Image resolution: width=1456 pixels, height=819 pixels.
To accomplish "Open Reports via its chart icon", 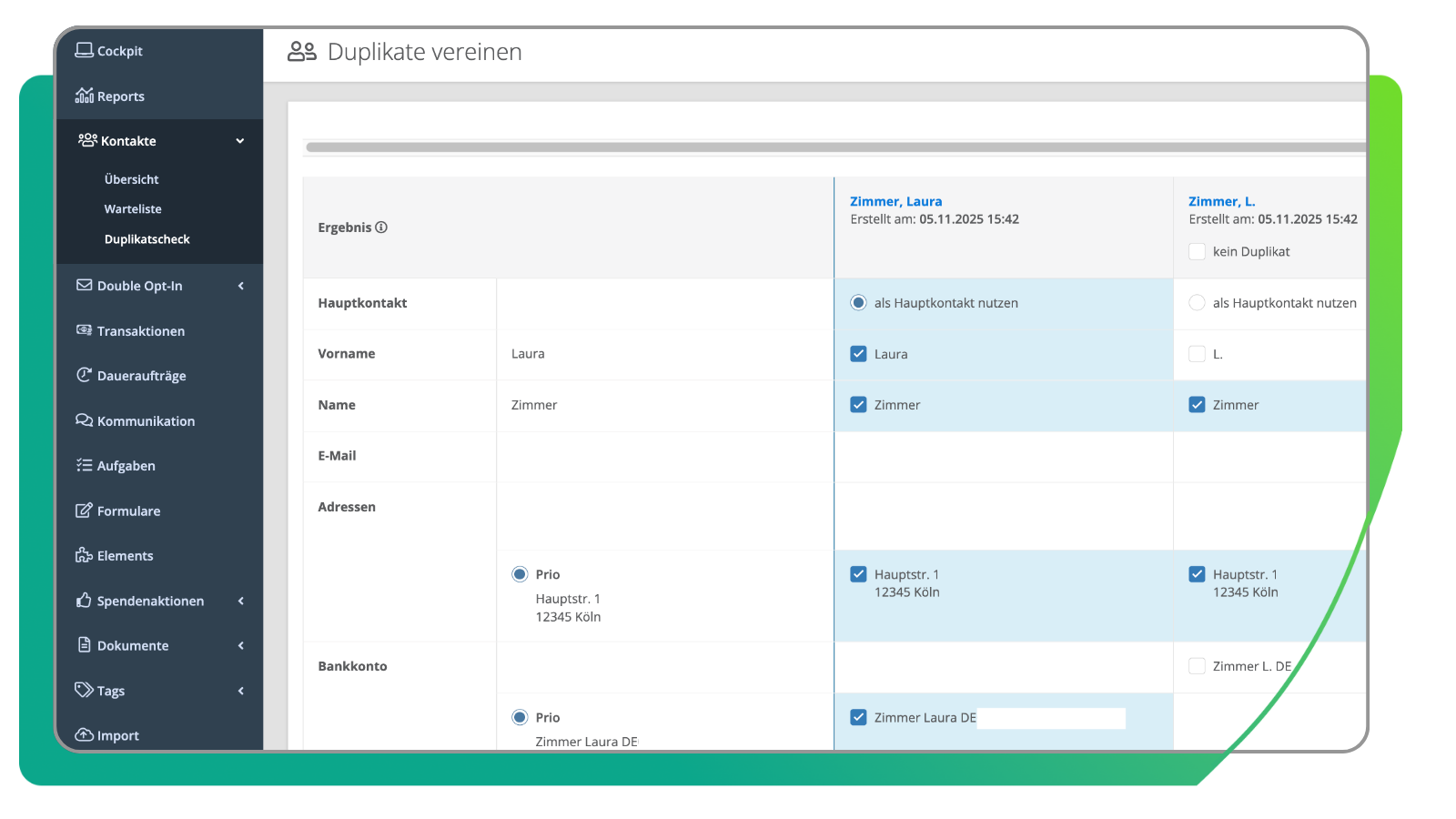I will click(x=84, y=96).
